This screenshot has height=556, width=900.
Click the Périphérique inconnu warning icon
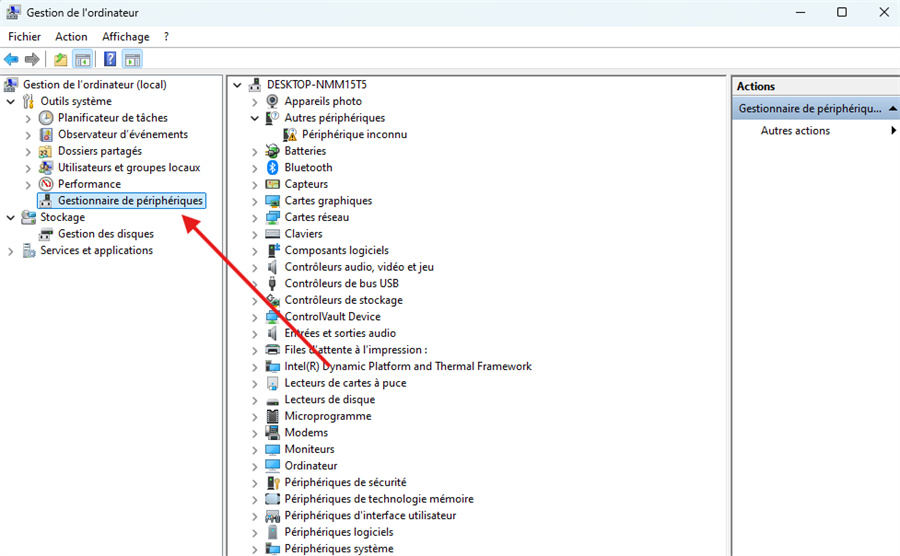pos(290,134)
